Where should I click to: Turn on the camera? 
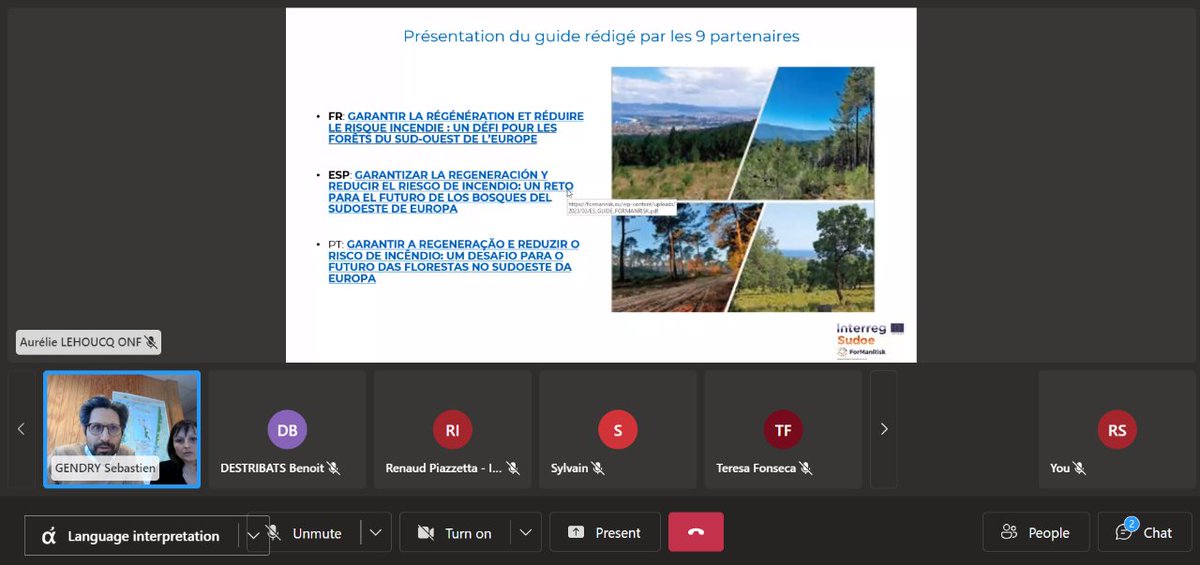point(455,533)
